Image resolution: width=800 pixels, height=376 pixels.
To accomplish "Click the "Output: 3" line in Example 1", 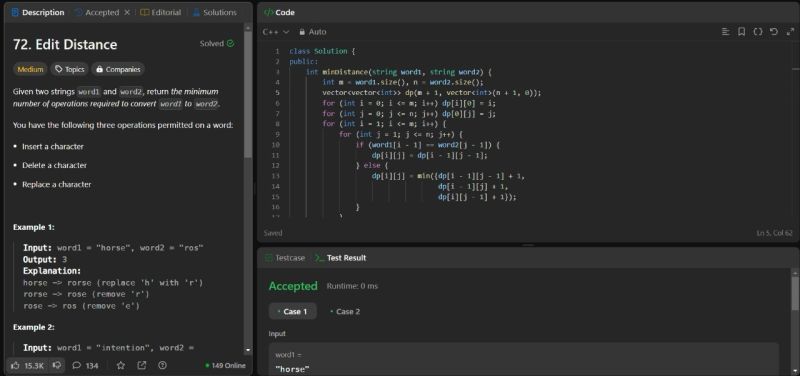I will coord(44,259).
